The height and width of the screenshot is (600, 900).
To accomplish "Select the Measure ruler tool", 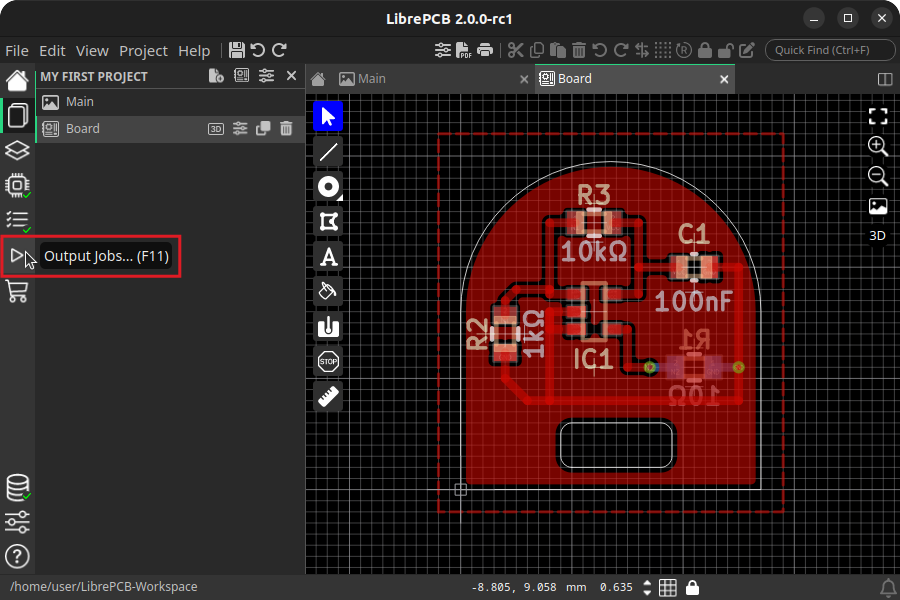I will click(328, 395).
